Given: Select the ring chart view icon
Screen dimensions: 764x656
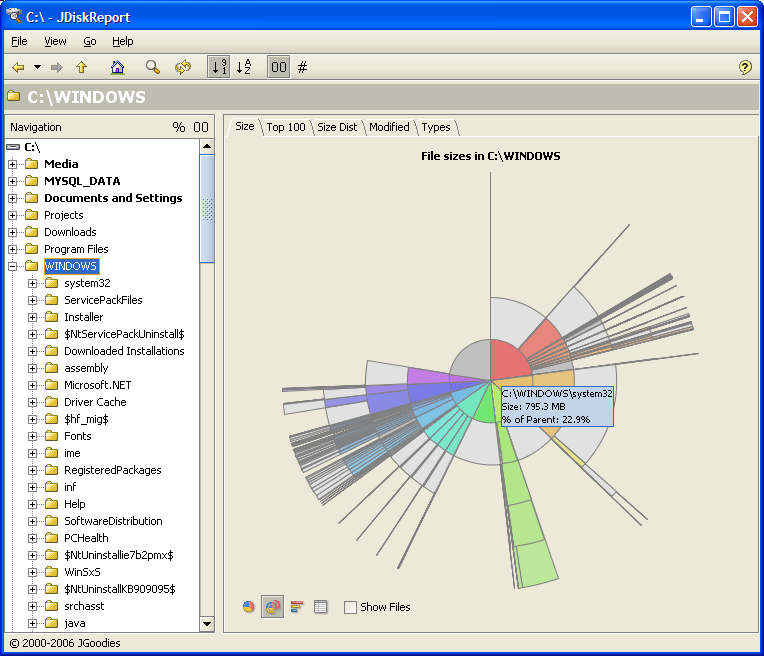Looking at the screenshot, I should [272, 607].
